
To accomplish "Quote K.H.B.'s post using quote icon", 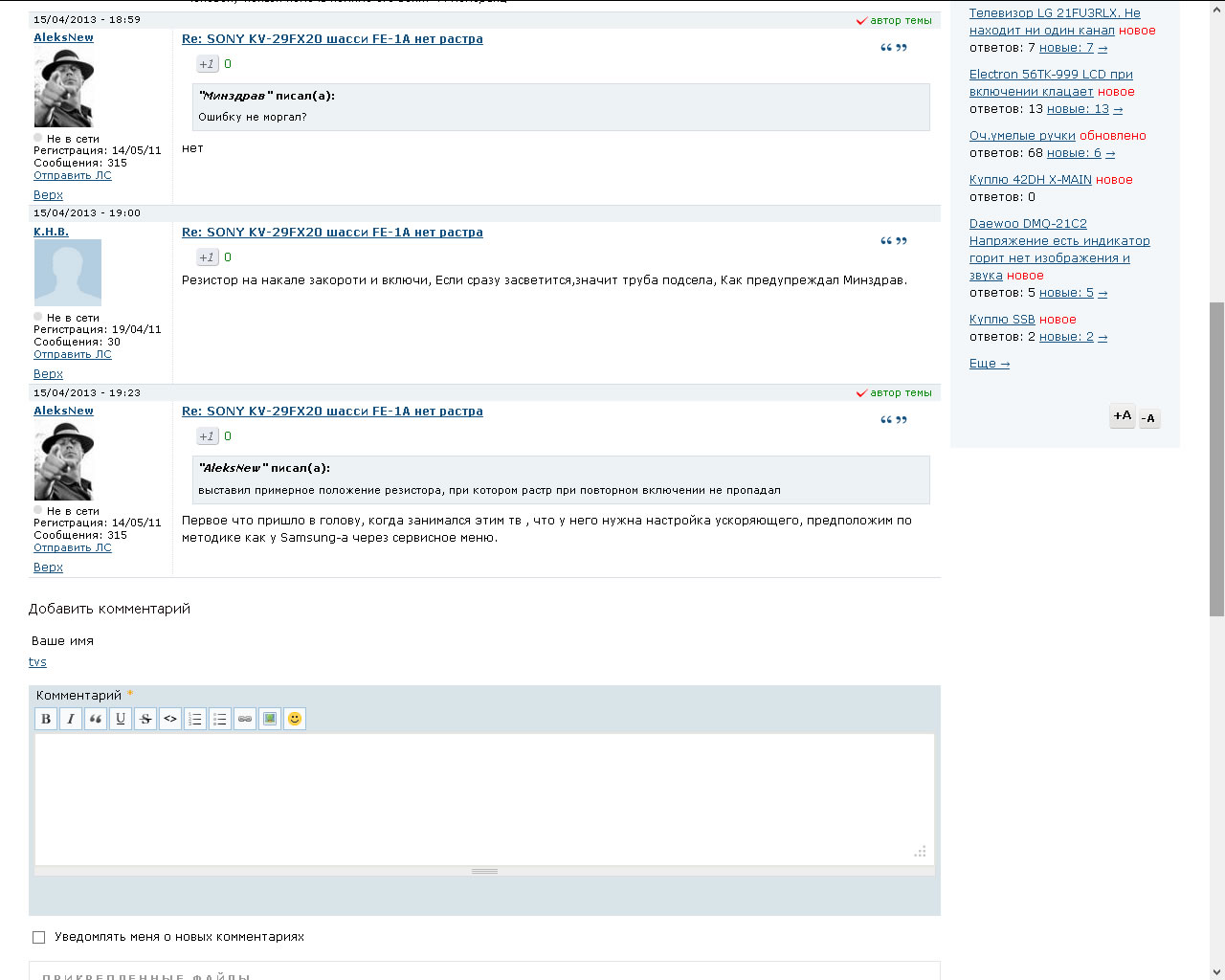I will point(893,241).
